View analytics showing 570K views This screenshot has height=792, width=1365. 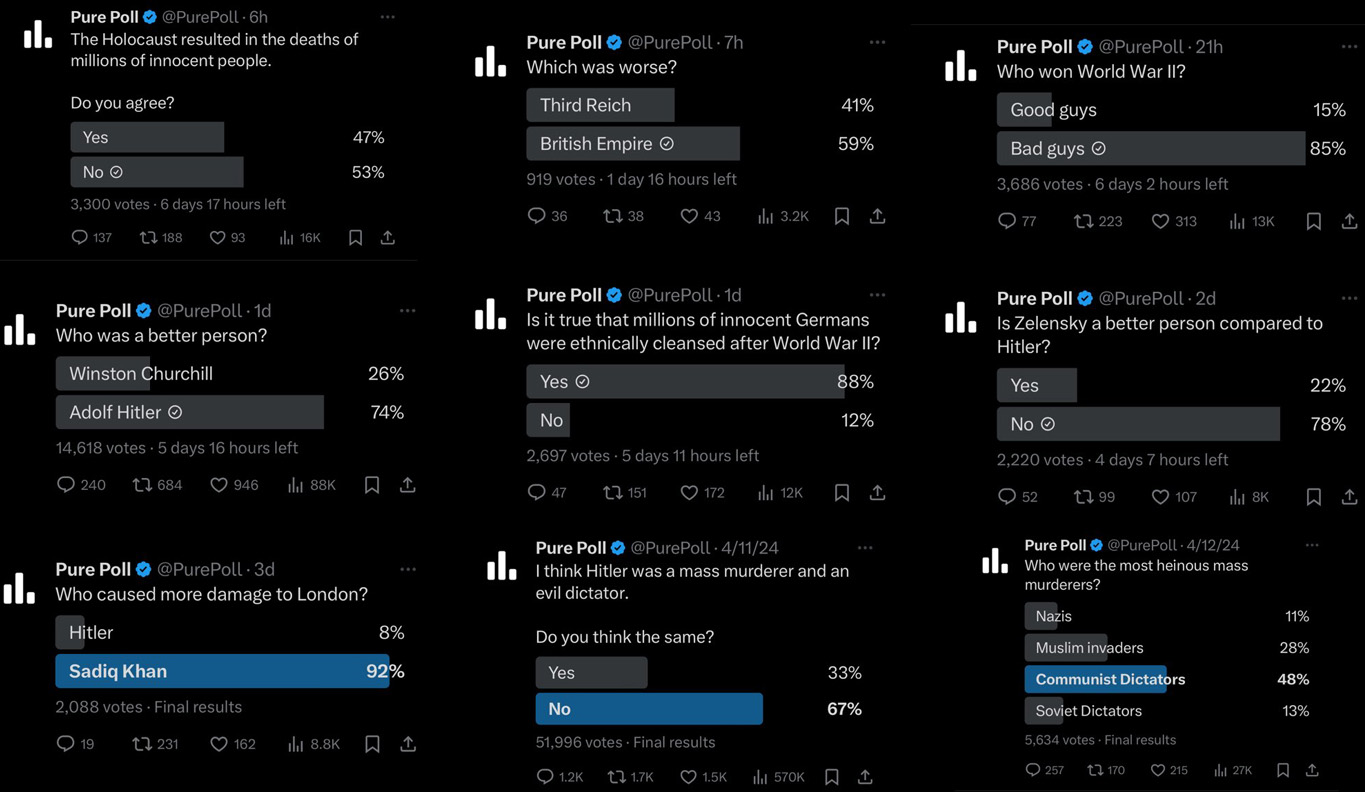point(778,777)
